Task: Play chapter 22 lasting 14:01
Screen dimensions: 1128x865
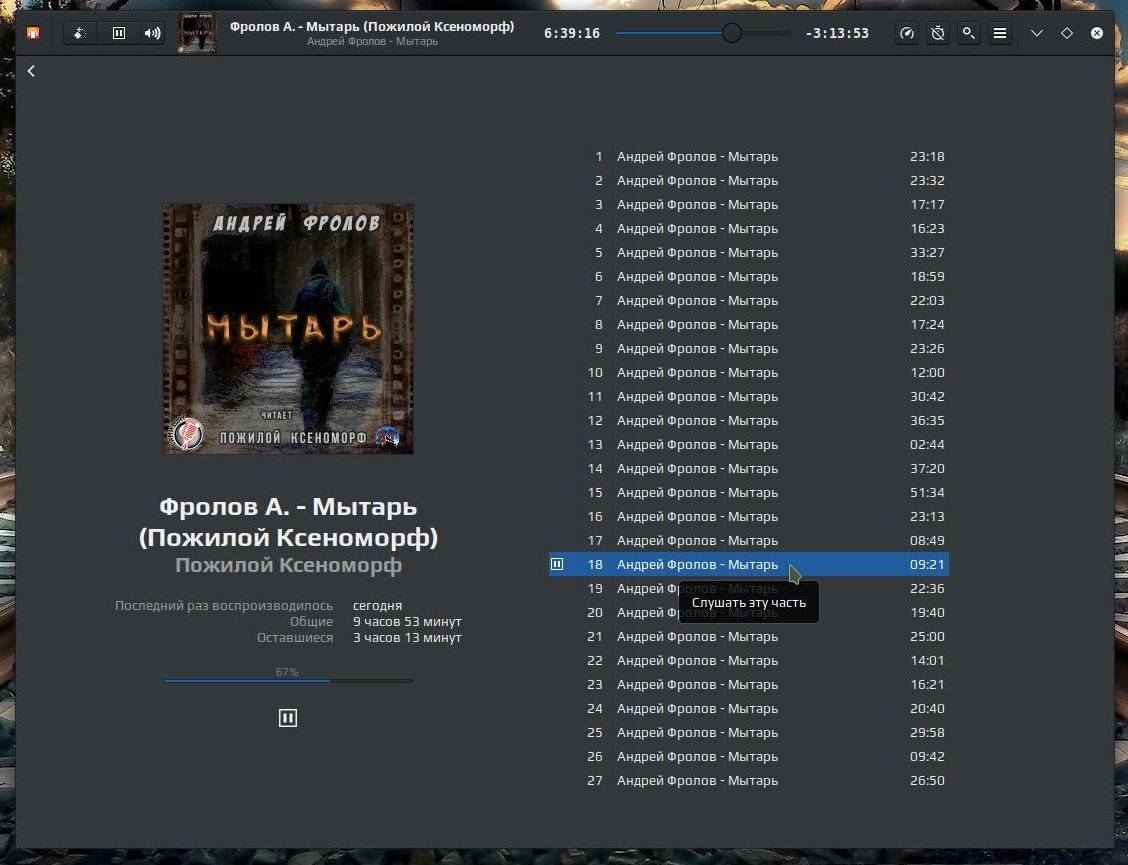Action: (748, 661)
